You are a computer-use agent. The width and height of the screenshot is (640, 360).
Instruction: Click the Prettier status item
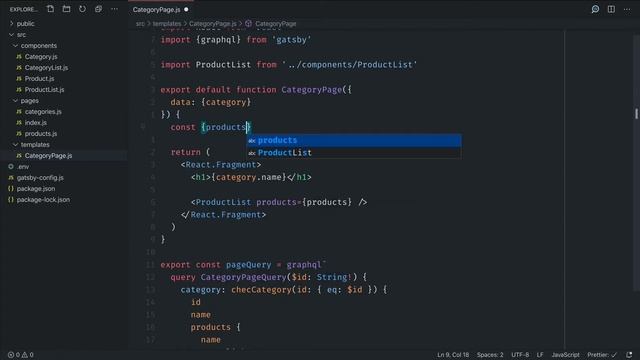(x=602, y=355)
